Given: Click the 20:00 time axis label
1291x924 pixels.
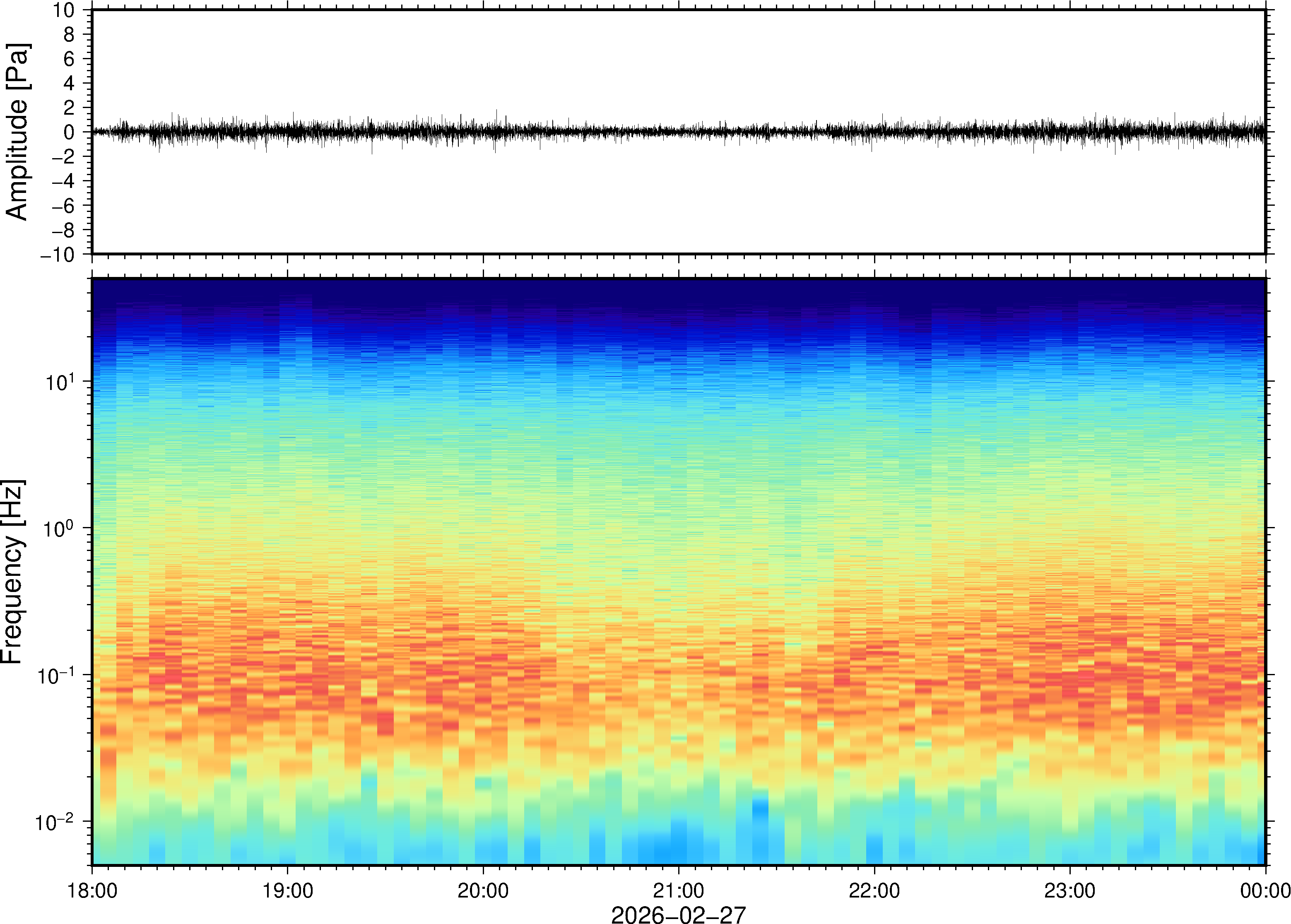Looking at the screenshot, I should point(483,890).
